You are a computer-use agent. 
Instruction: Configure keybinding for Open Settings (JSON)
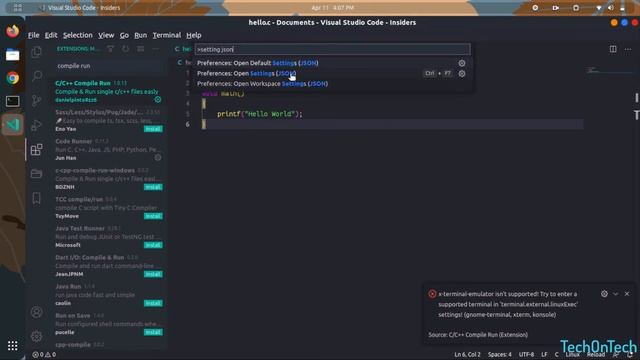pos(462,73)
